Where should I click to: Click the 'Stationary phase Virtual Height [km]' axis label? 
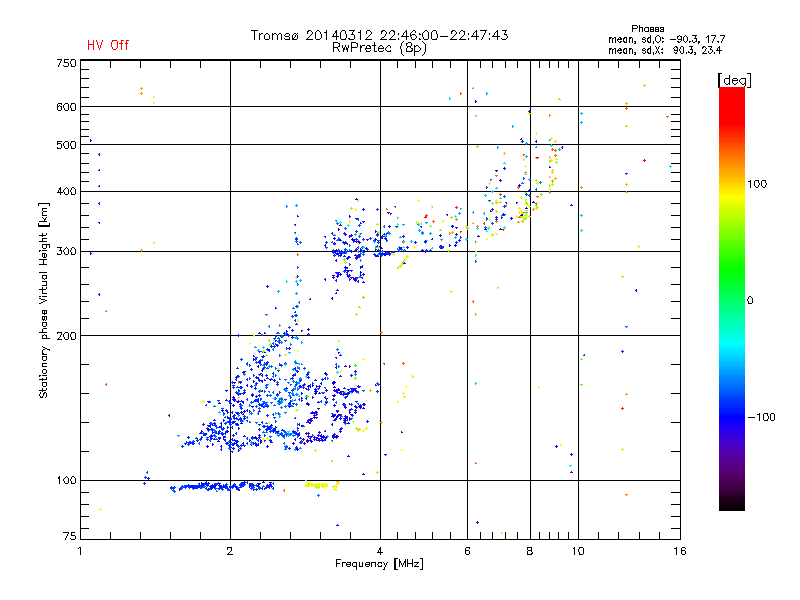point(44,300)
